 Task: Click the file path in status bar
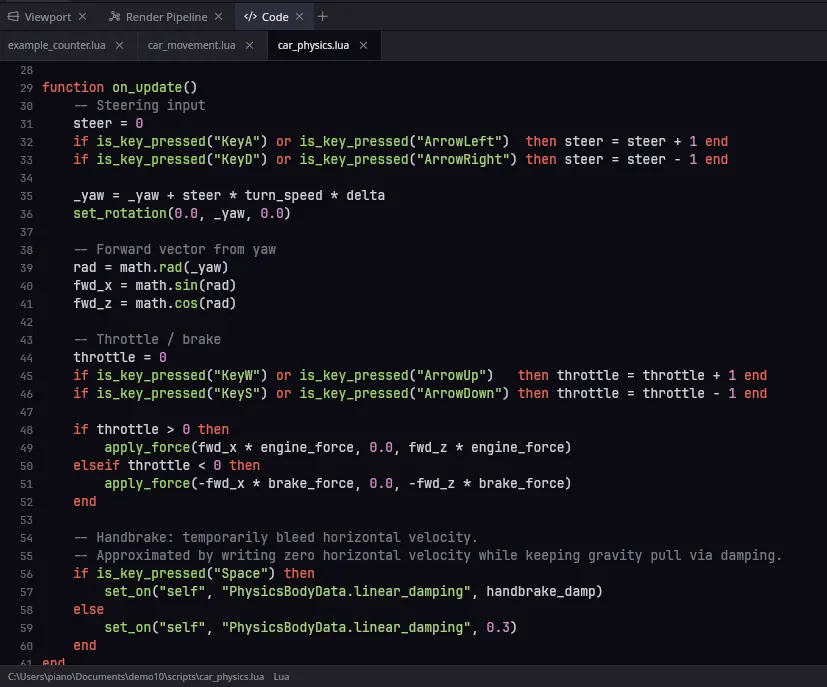pos(136,676)
